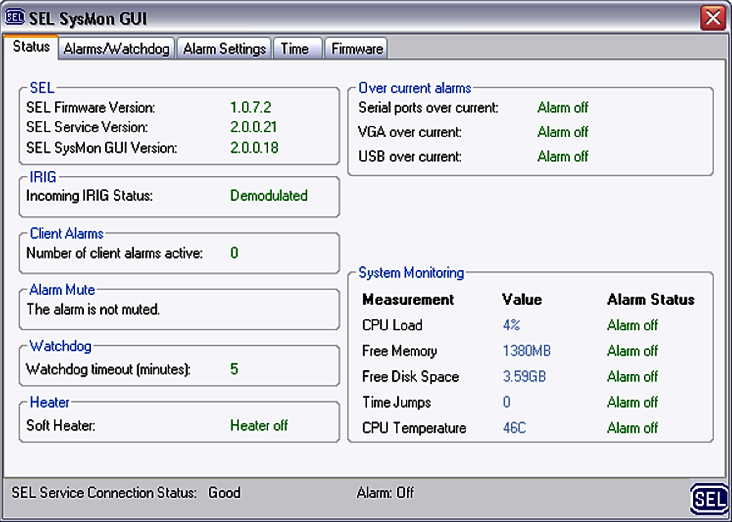Close the SEL SysMon GUI window
Image resolution: width=732 pixels, height=522 pixels.
point(713,18)
